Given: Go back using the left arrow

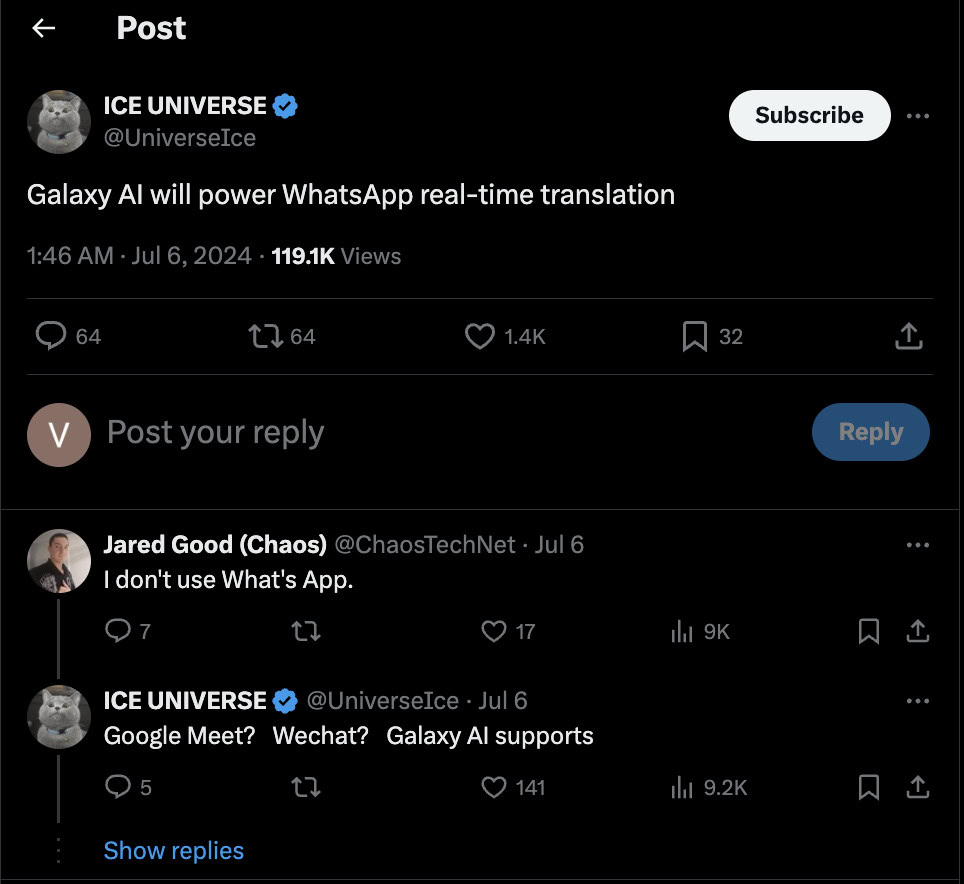Looking at the screenshot, I should pos(43,28).
